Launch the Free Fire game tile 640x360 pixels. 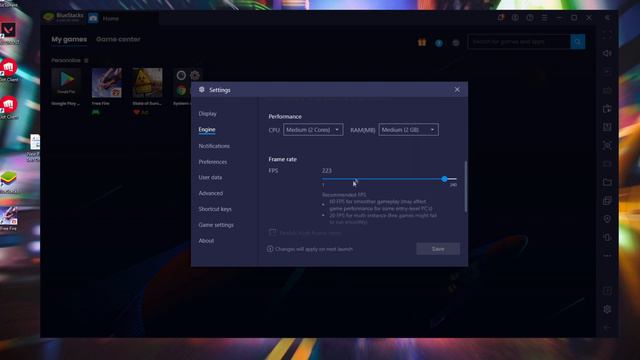click(x=107, y=83)
